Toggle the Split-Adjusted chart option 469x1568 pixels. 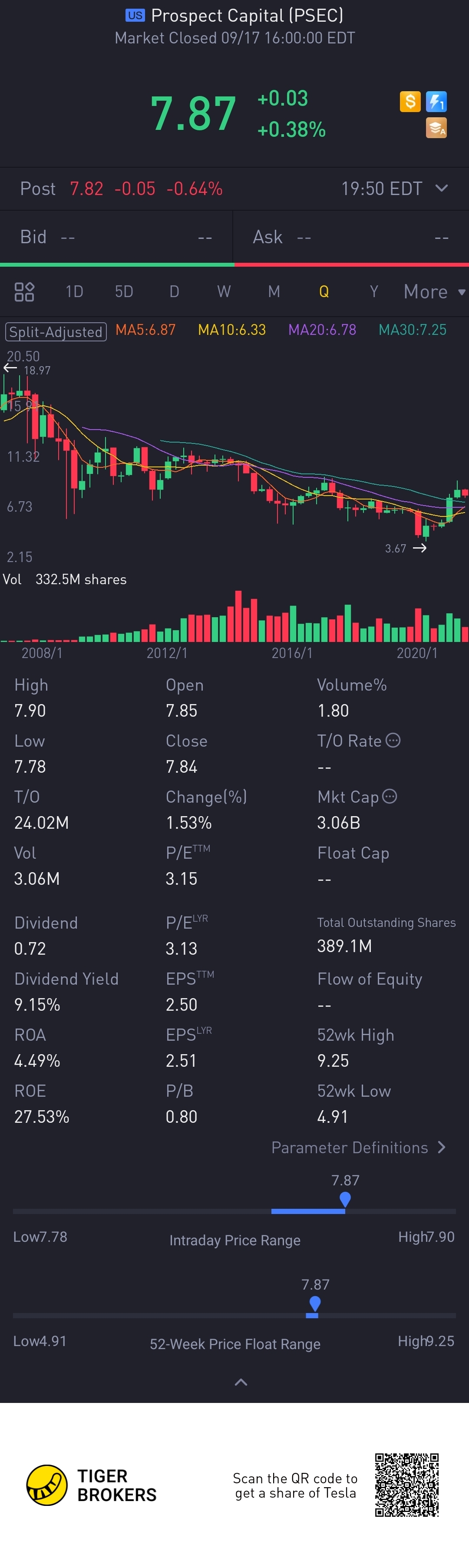pyautogui.click(x=56, y=331)
